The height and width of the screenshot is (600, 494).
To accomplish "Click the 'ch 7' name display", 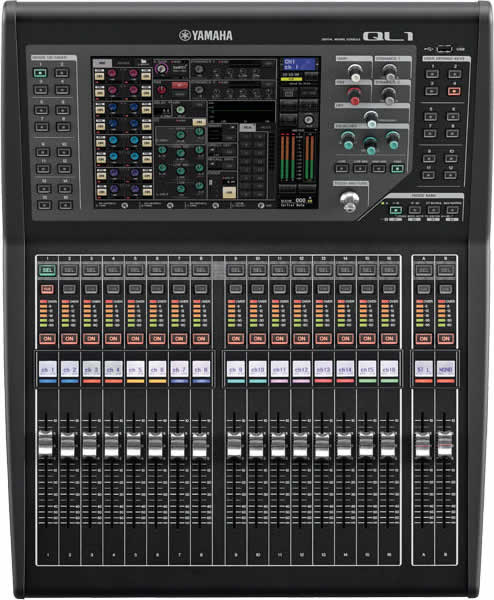I will [x=179, y=370].
